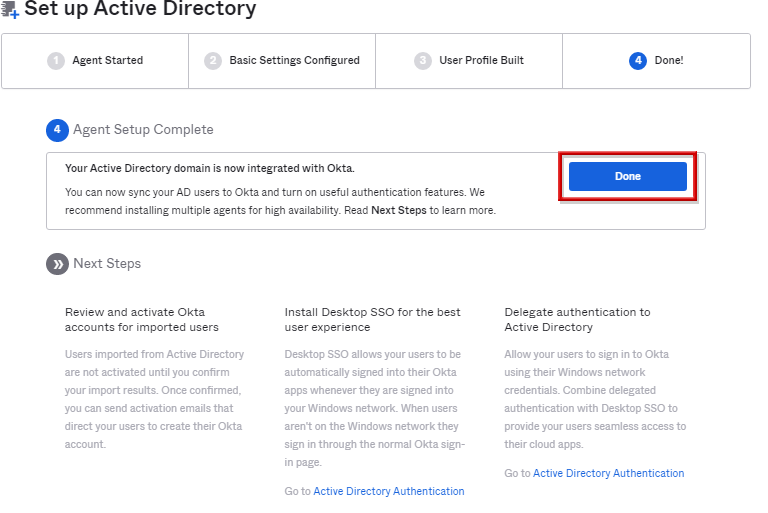The image size is (768, 513).
Task: Select the Done! step label
Action: tap(669, 61)
